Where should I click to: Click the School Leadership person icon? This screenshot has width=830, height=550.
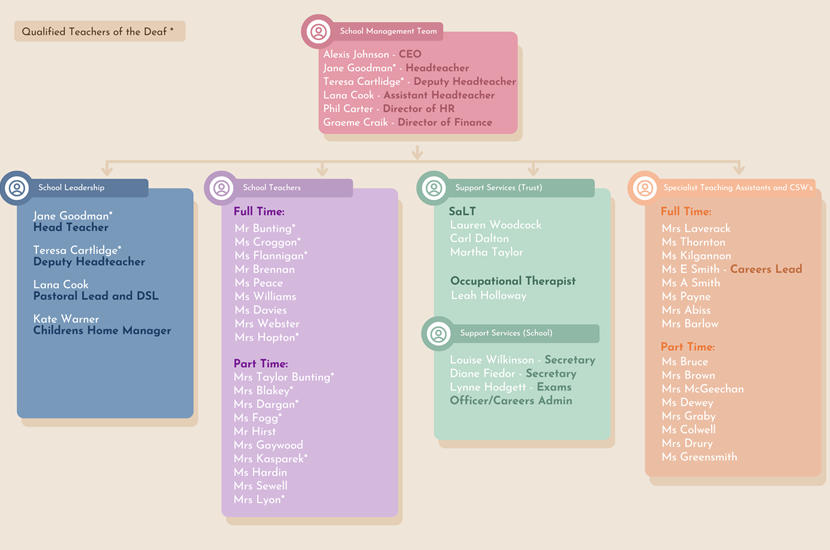[17, 188]
